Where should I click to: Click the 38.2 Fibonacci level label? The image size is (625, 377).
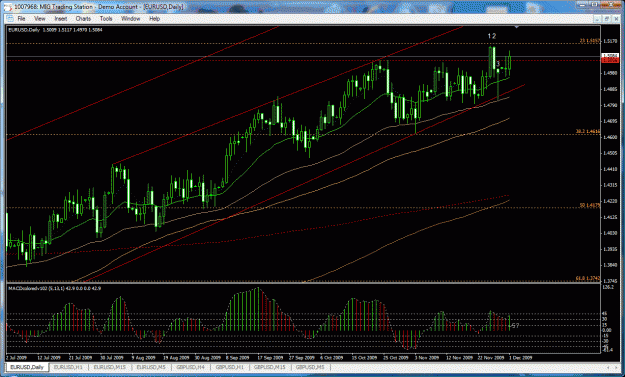click(588, 131)
